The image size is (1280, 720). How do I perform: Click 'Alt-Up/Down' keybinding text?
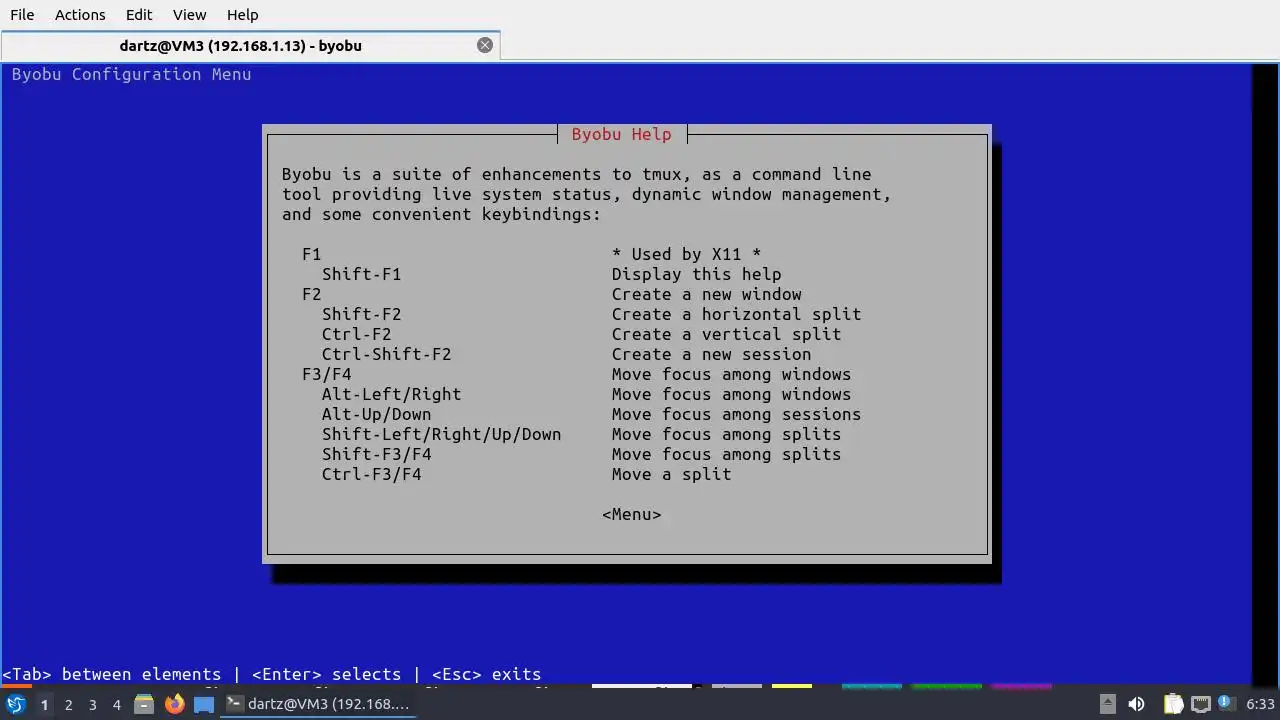tap(376, 414)
